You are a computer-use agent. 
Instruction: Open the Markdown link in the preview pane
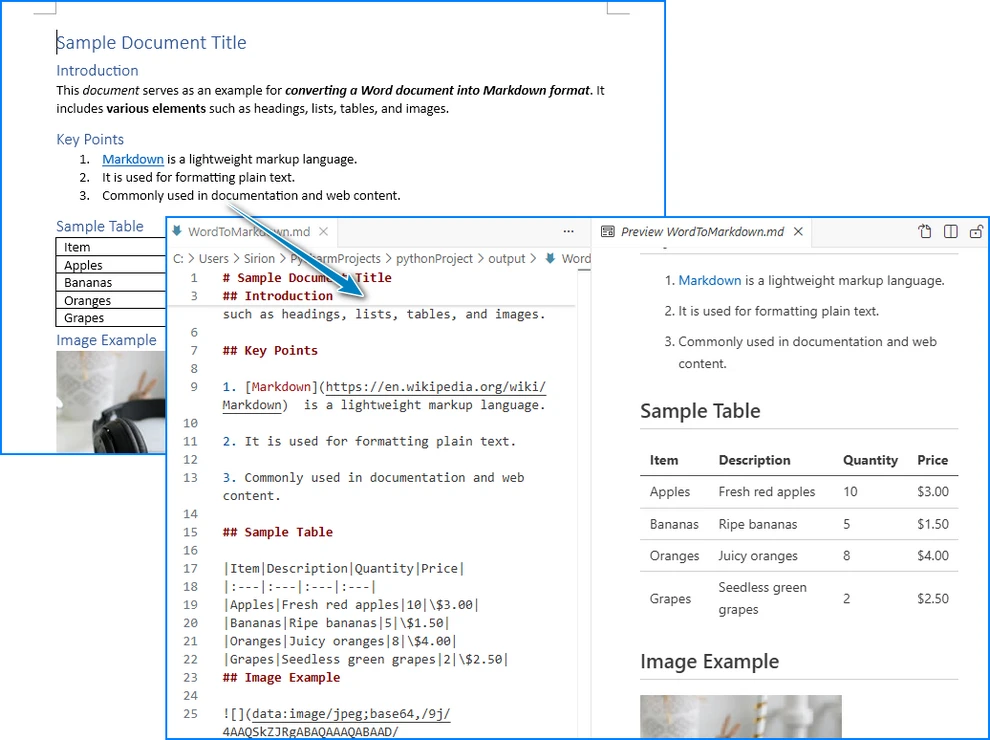(x=710, y=280)
